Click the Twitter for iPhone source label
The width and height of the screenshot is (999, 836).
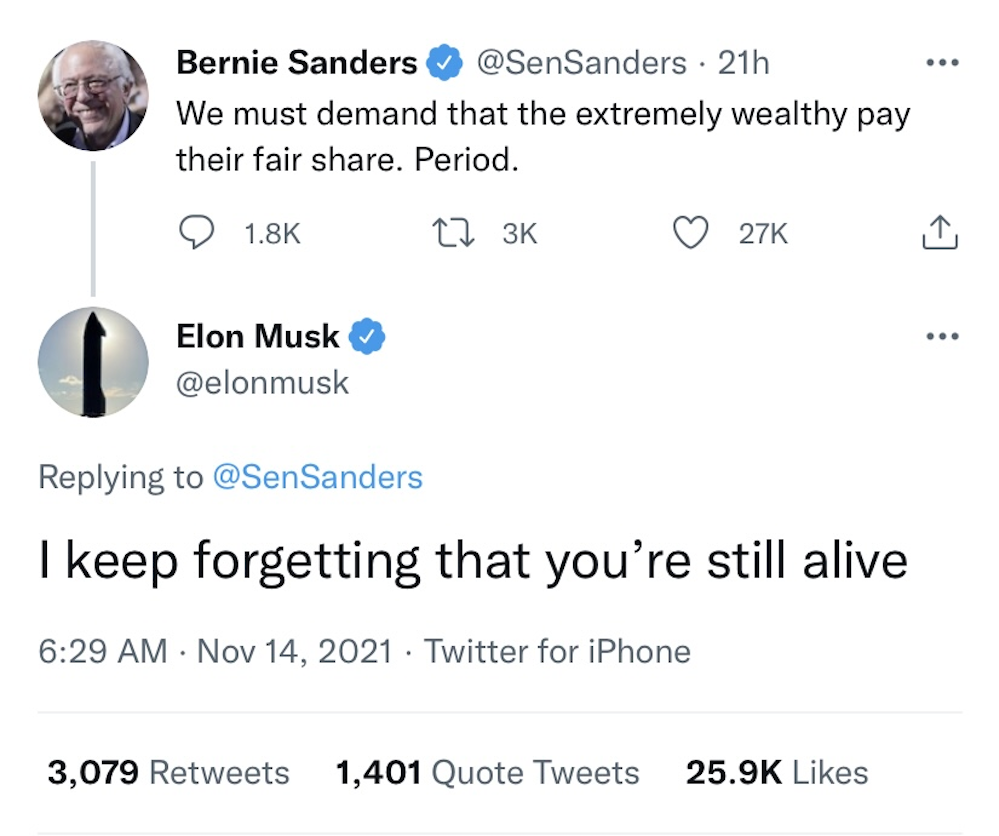coord(558,652)
